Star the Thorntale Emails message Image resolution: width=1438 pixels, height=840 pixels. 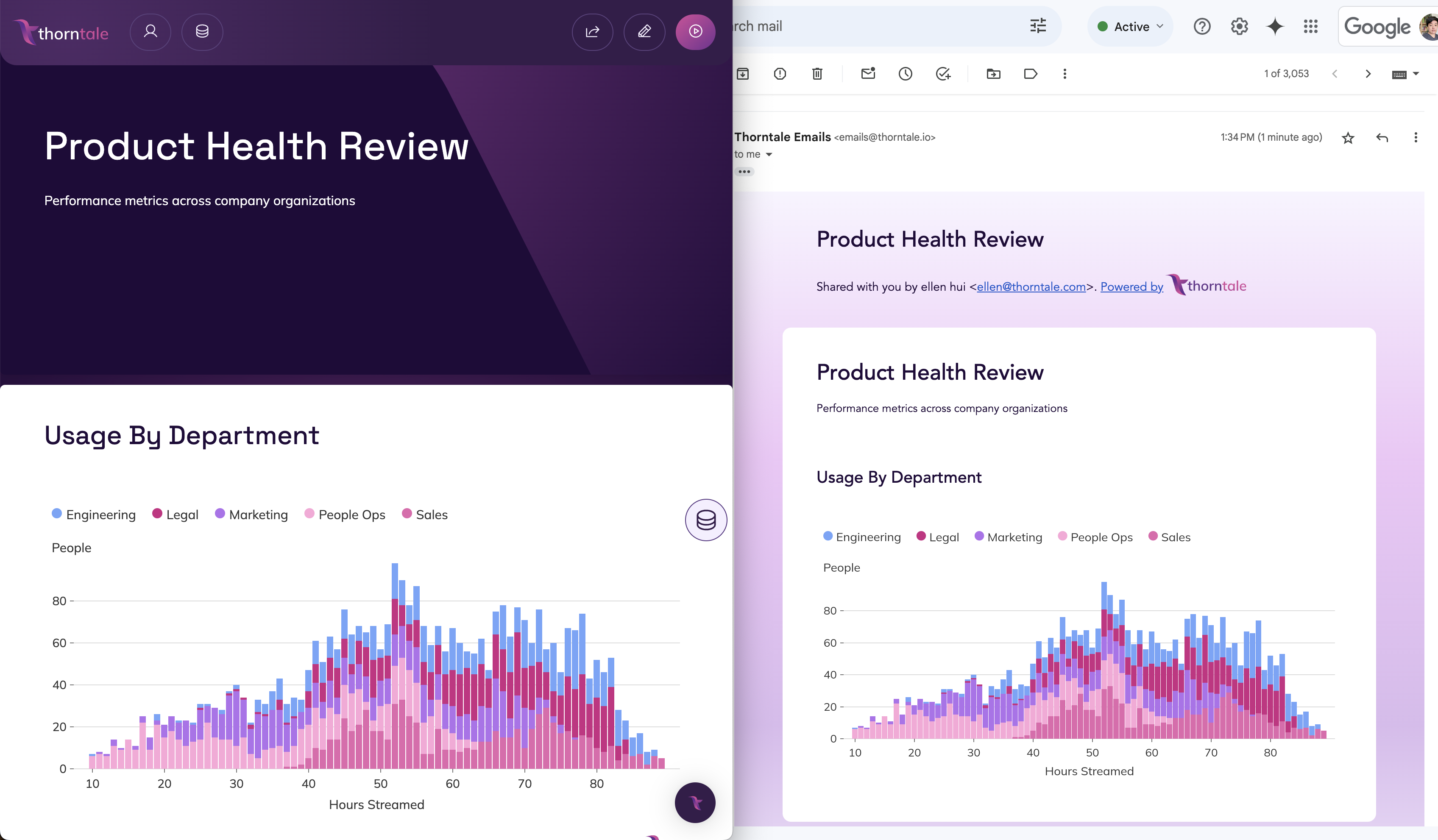[x=1348, y=137]
